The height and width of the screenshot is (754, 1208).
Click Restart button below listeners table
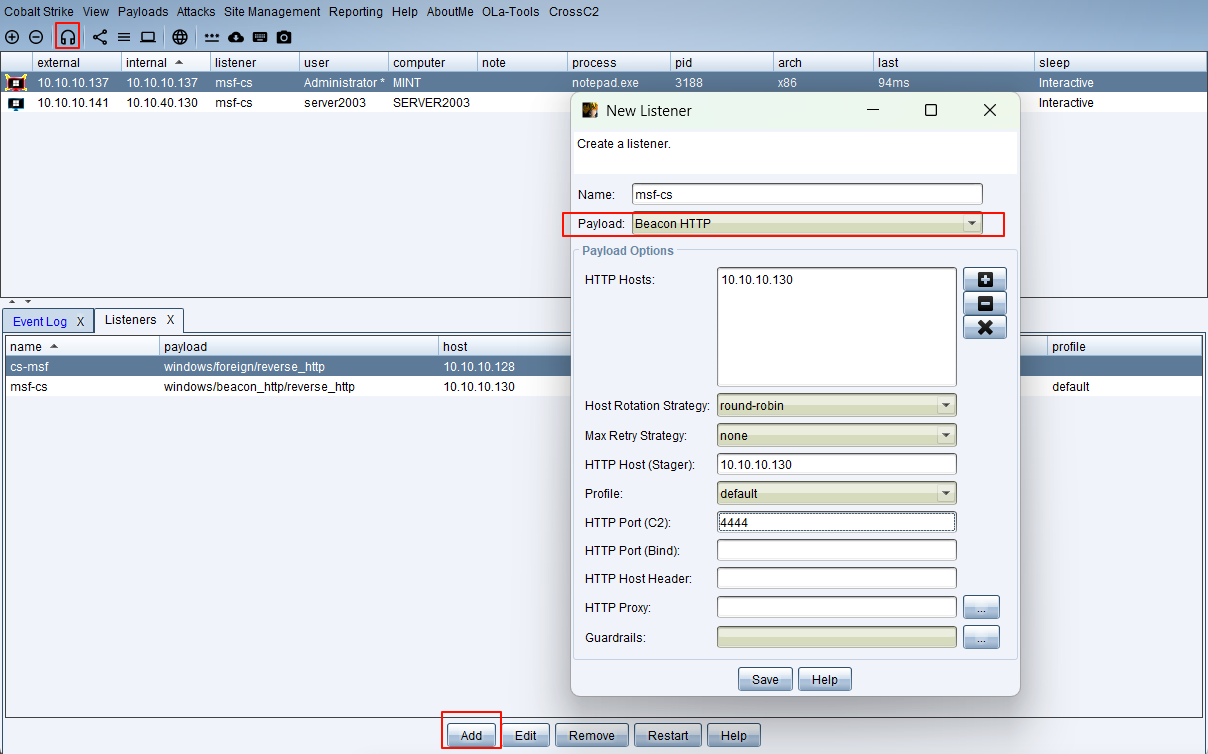coord(668,736)
